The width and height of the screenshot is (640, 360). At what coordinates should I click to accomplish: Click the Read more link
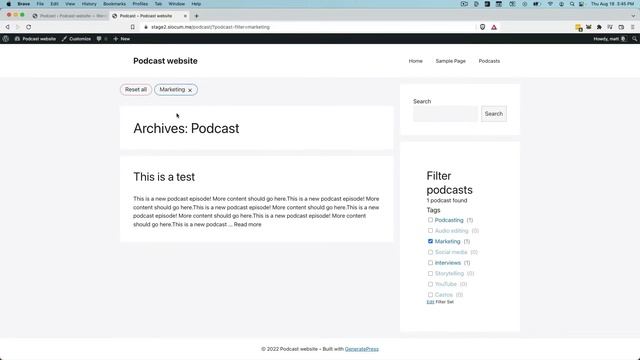(x=247, y=224)
